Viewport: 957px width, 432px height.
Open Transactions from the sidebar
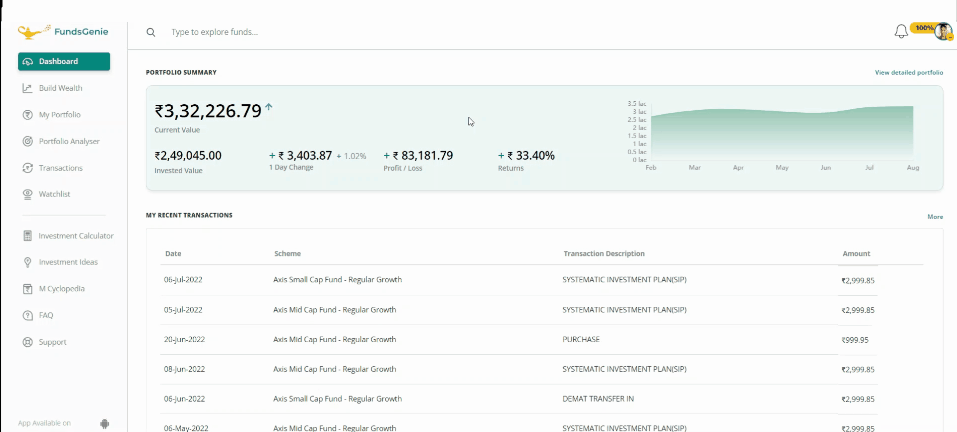pos(60,168)
